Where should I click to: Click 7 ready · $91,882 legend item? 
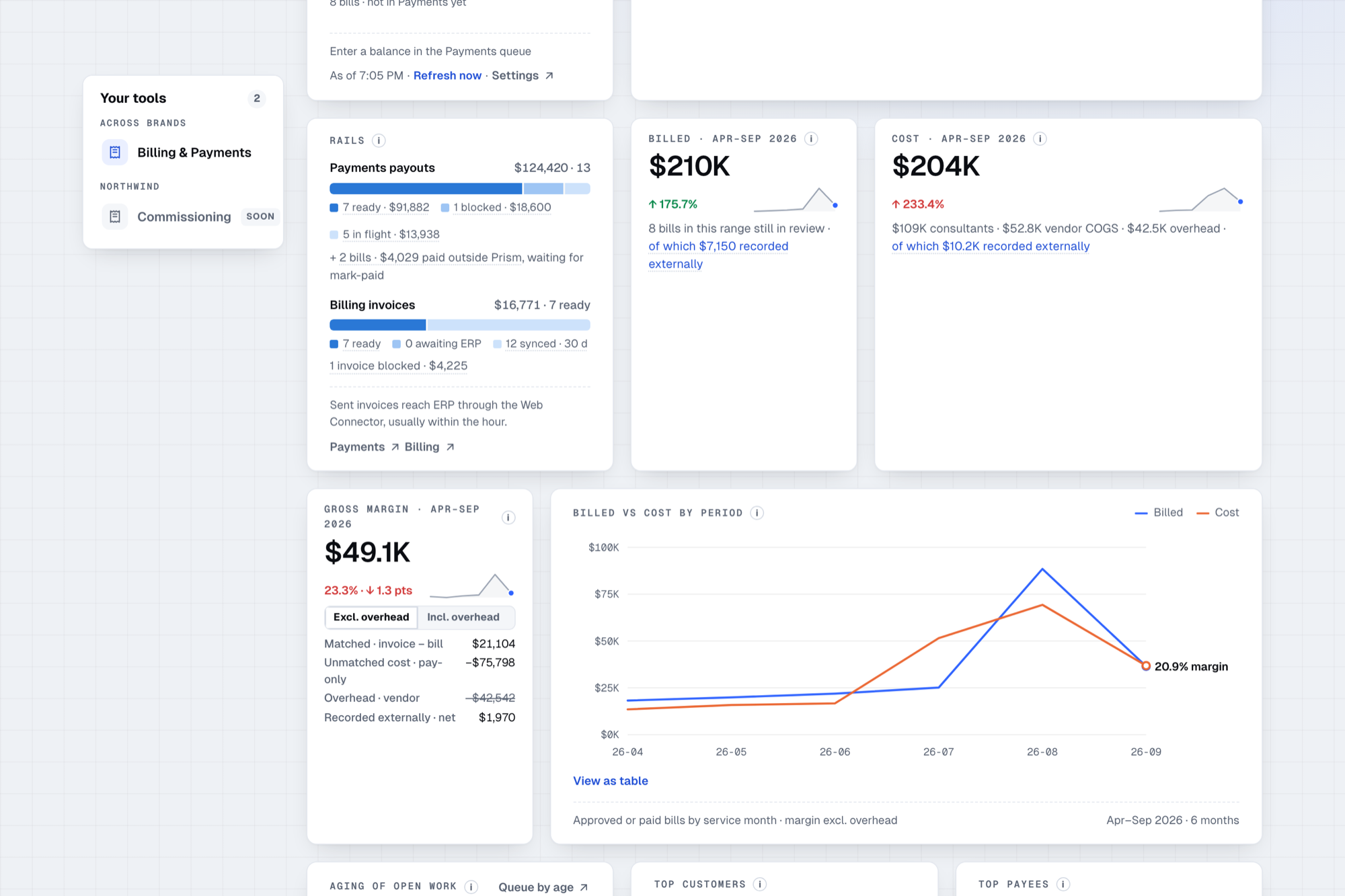pyautogui.click(x=379, y=208)
